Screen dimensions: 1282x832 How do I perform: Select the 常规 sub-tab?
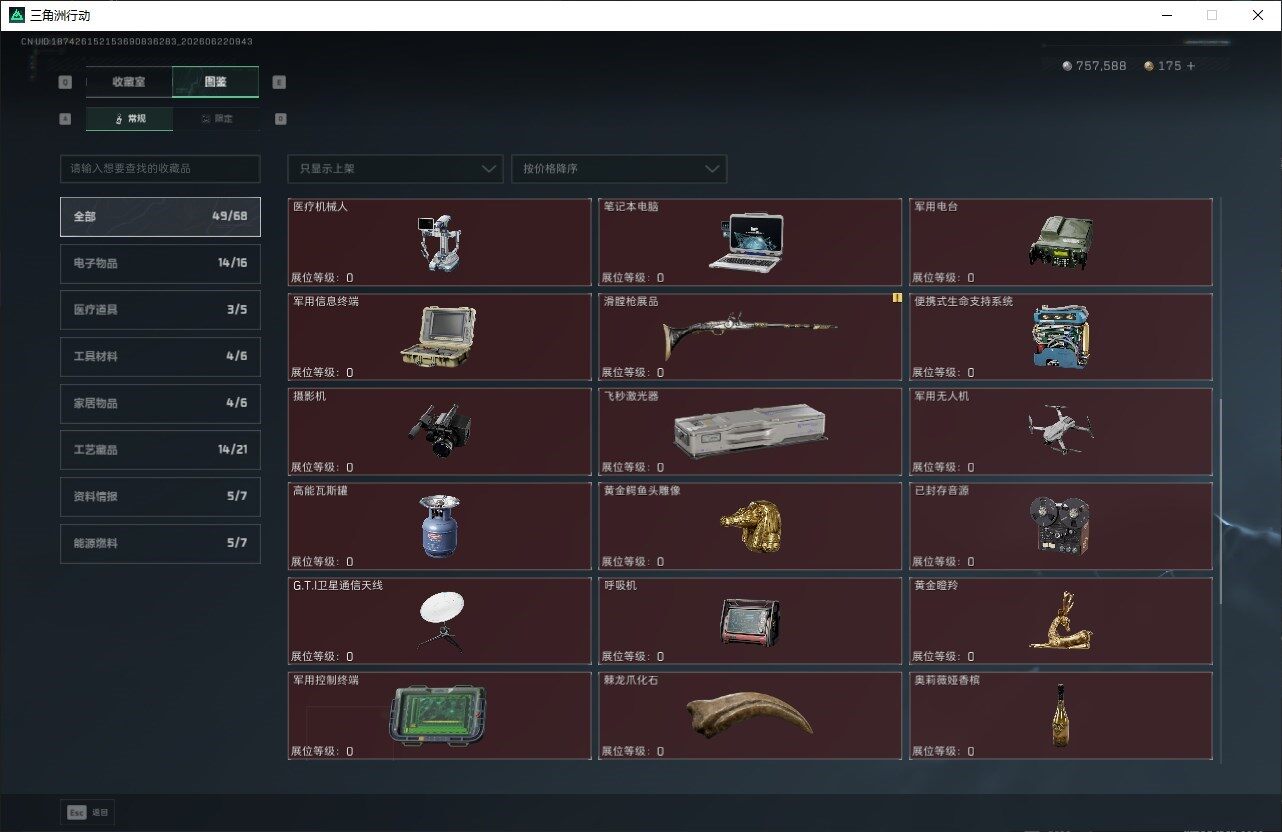tap(129, 118)
